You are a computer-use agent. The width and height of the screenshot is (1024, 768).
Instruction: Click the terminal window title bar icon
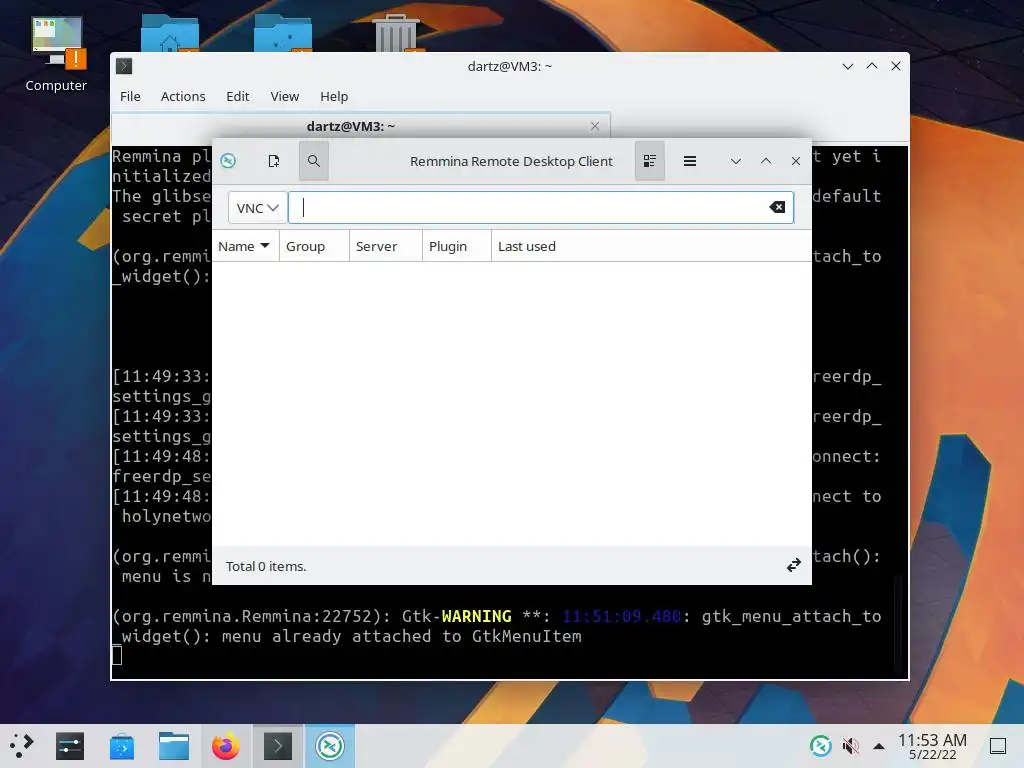(x=124, y=66)
